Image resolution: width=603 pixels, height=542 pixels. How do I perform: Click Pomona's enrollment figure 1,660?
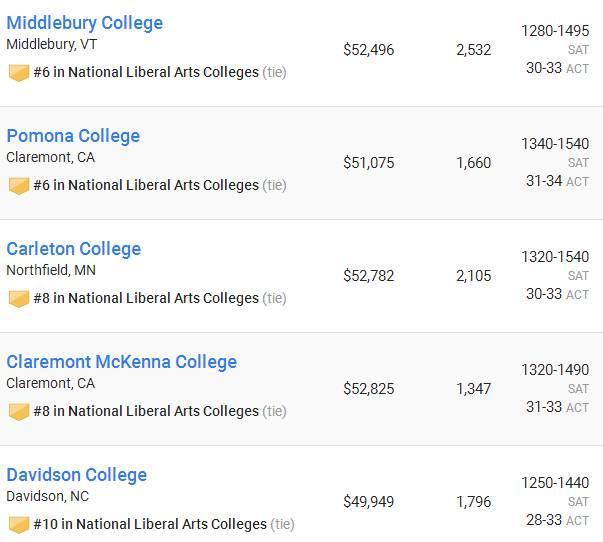(x=473, y=163)
